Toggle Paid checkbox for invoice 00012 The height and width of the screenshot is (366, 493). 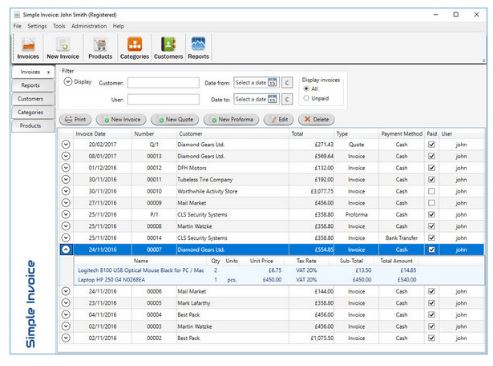[431, 168]
